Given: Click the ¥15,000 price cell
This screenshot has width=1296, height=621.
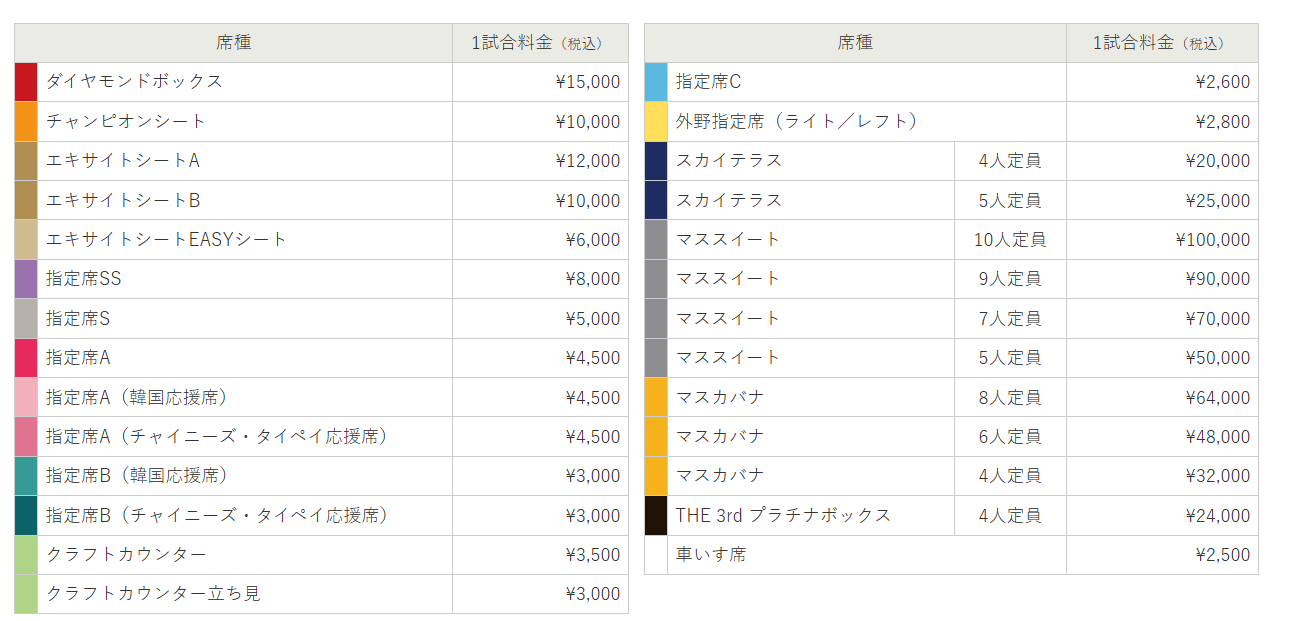Looking at the screenshot, I should [587, 82].
